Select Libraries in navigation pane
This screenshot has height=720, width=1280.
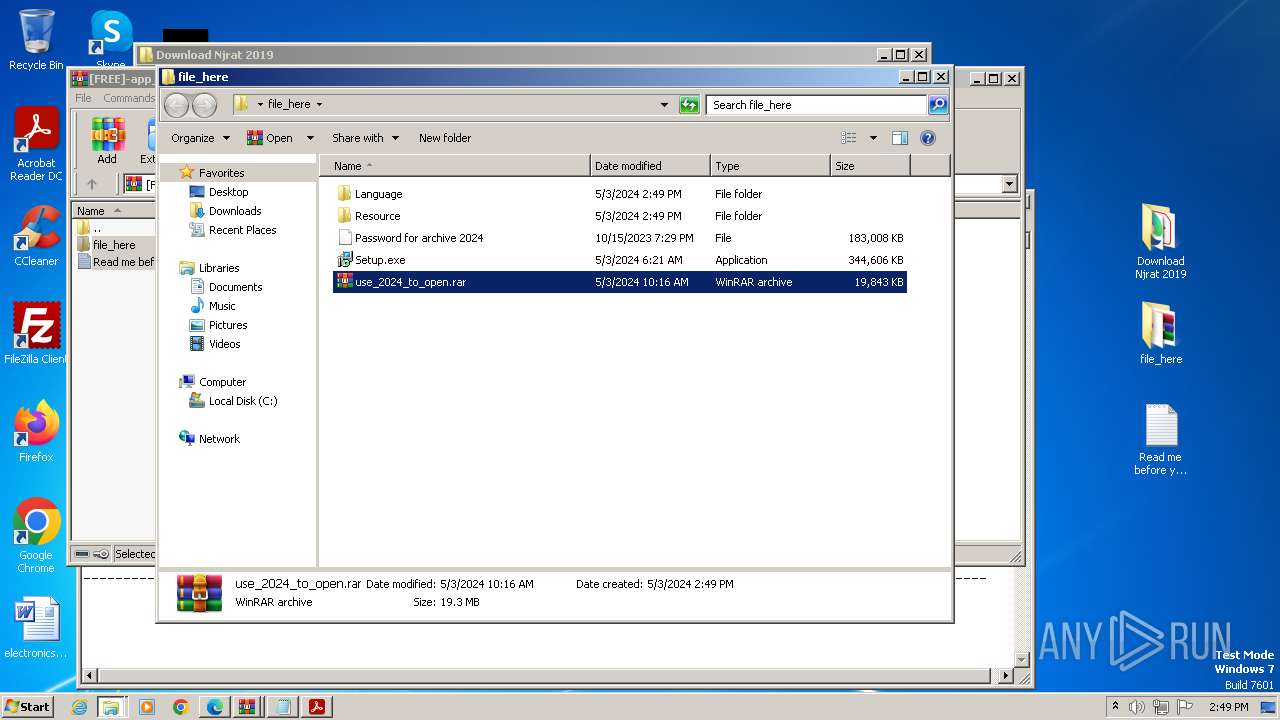click(219, 268)
